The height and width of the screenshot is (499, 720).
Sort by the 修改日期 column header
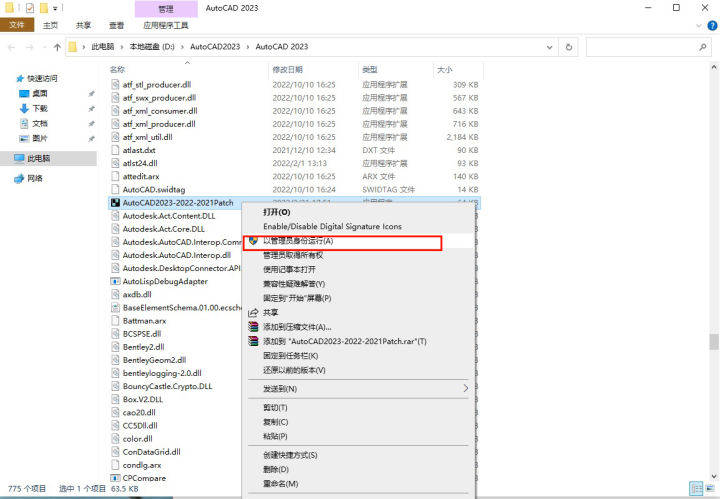tap(287, 70)
